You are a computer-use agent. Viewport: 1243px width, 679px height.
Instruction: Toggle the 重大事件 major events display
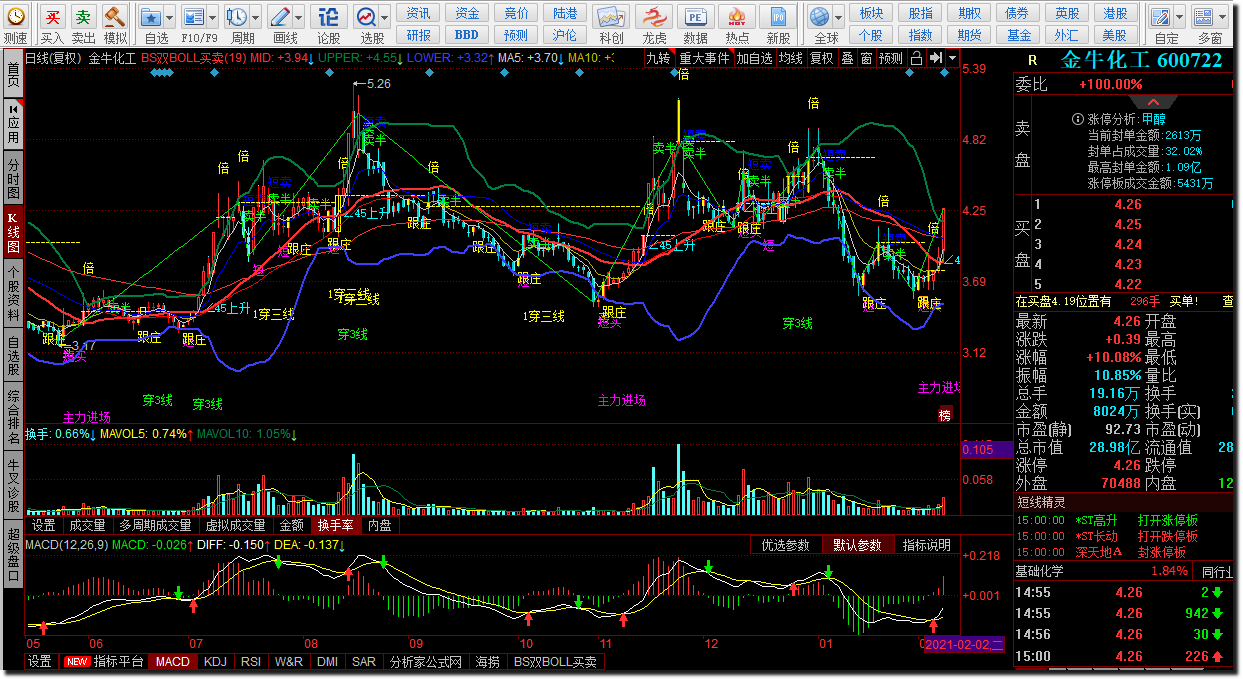coord(704,58)
